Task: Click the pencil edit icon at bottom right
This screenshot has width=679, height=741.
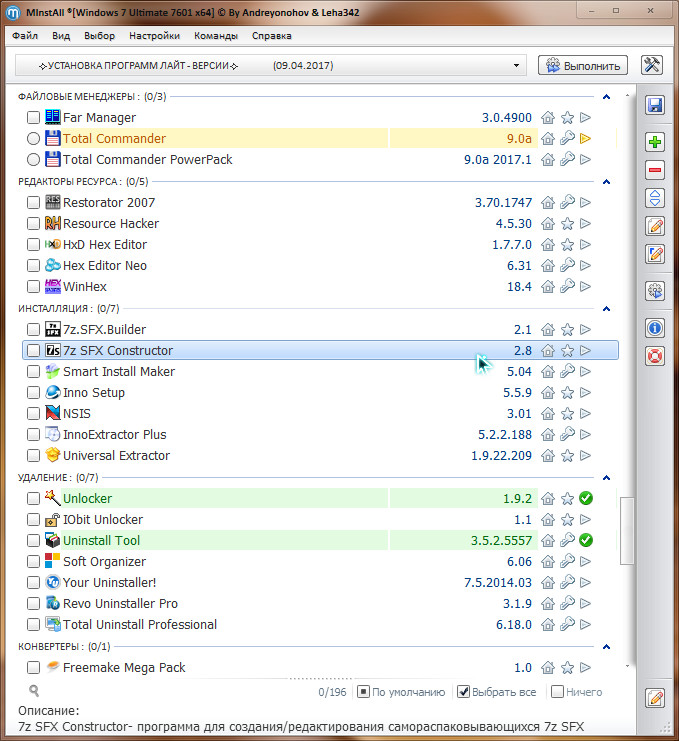Action: coord(655,698)
